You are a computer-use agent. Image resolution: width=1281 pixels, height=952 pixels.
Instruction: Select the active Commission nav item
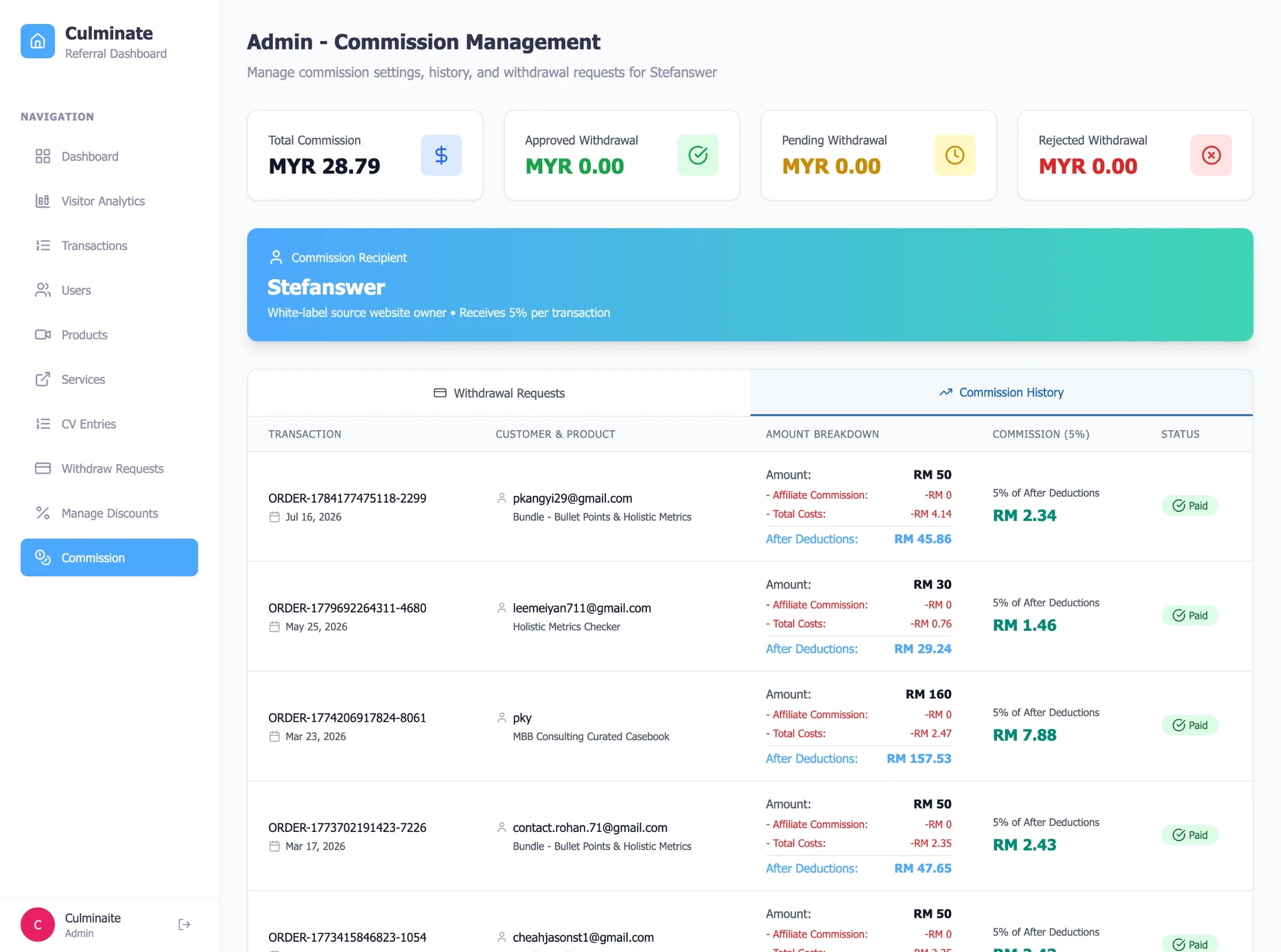point(109,557)
